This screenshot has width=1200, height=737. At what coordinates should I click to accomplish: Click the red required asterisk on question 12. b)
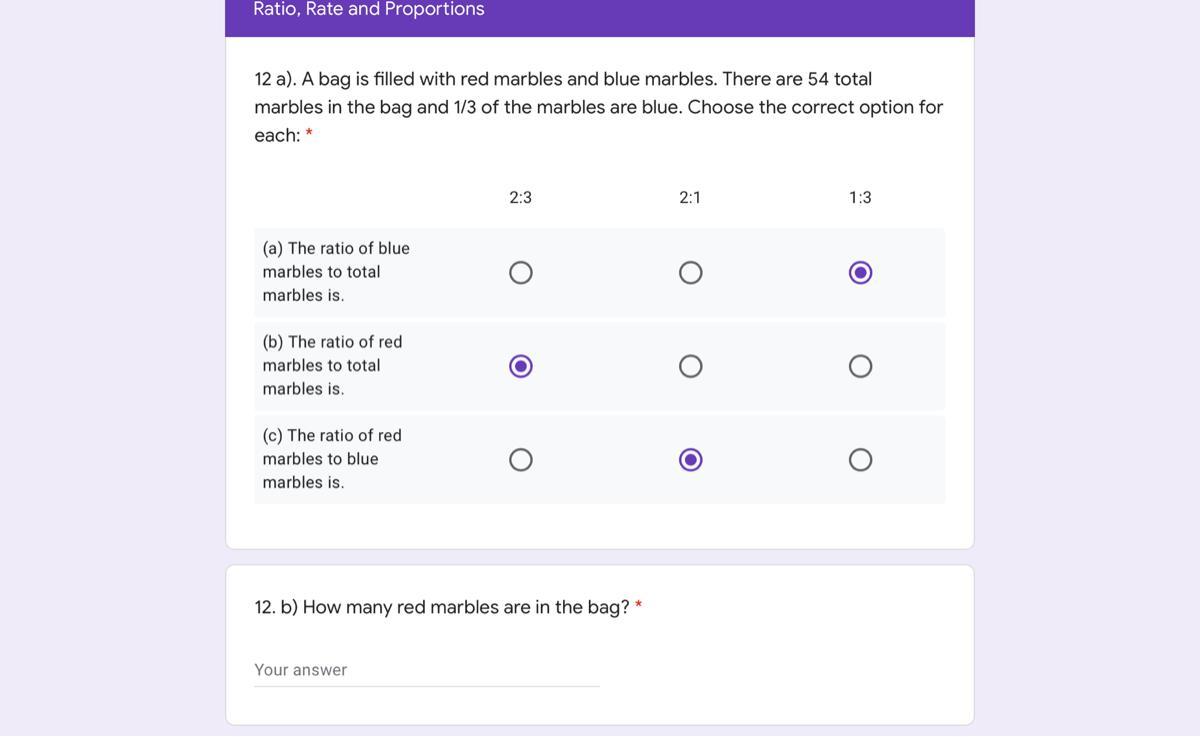point(638,605)
